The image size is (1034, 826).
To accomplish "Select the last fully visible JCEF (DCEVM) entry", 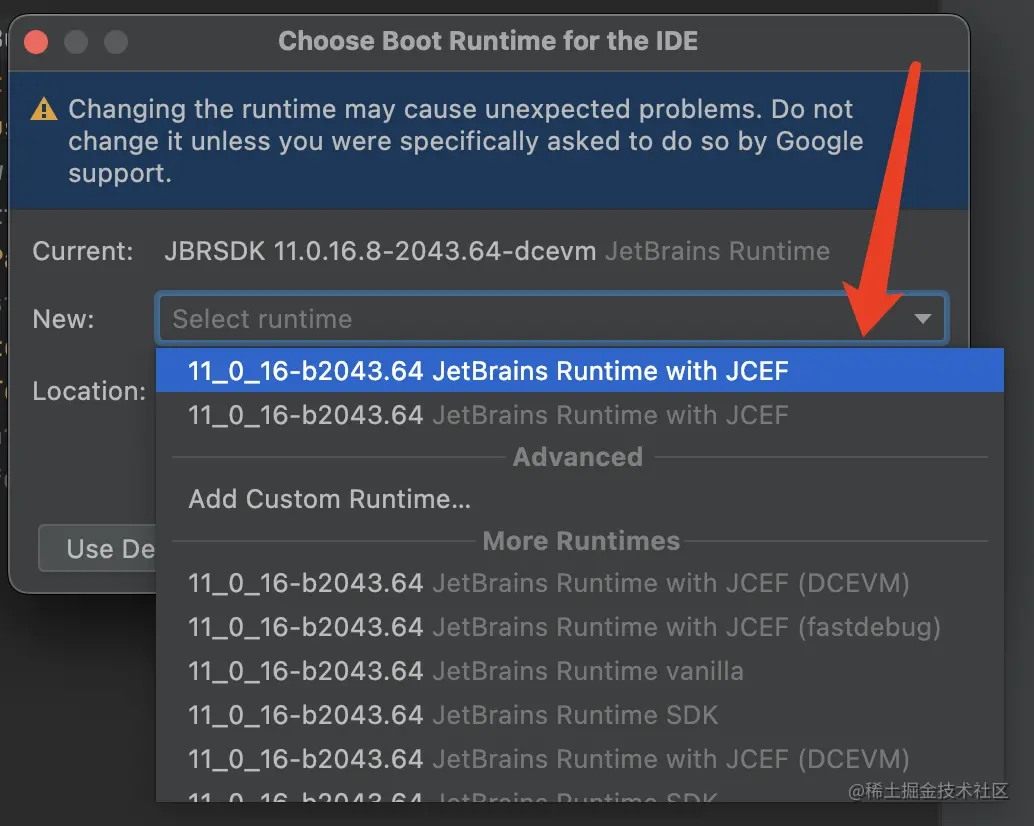I will [580, 759].
